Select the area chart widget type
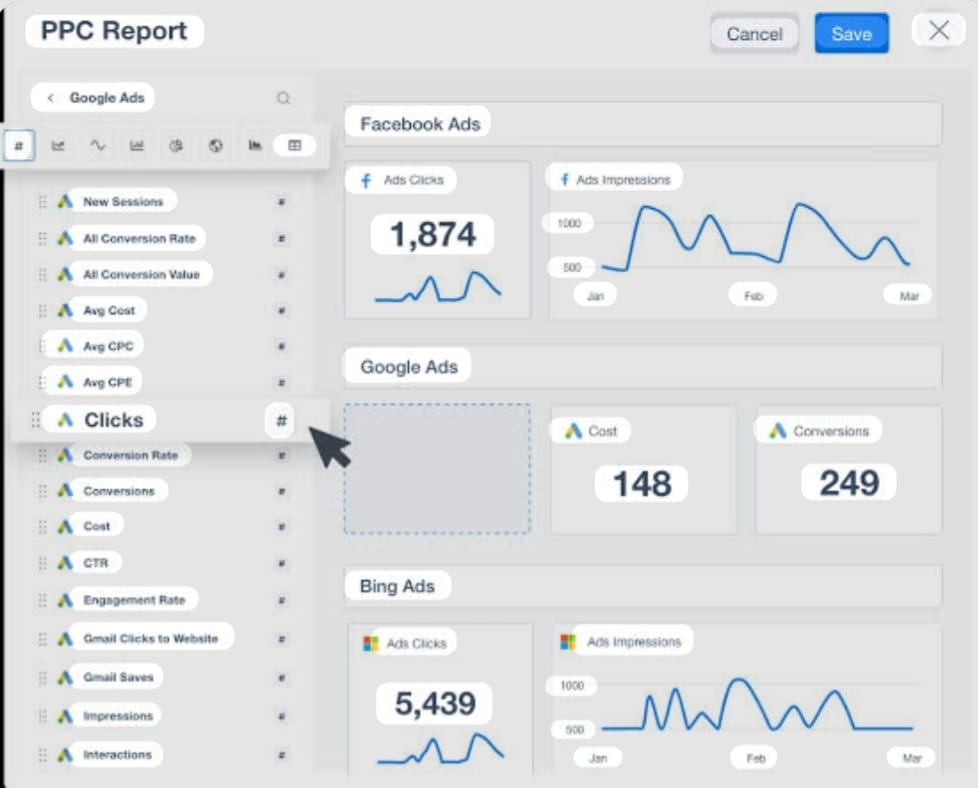 [255, 145]
